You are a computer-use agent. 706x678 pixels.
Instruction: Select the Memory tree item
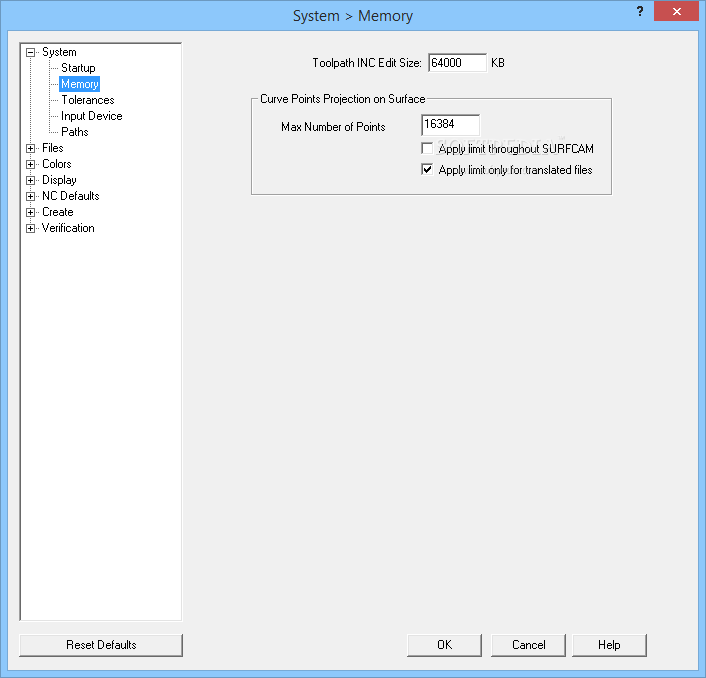pos(79,84)
